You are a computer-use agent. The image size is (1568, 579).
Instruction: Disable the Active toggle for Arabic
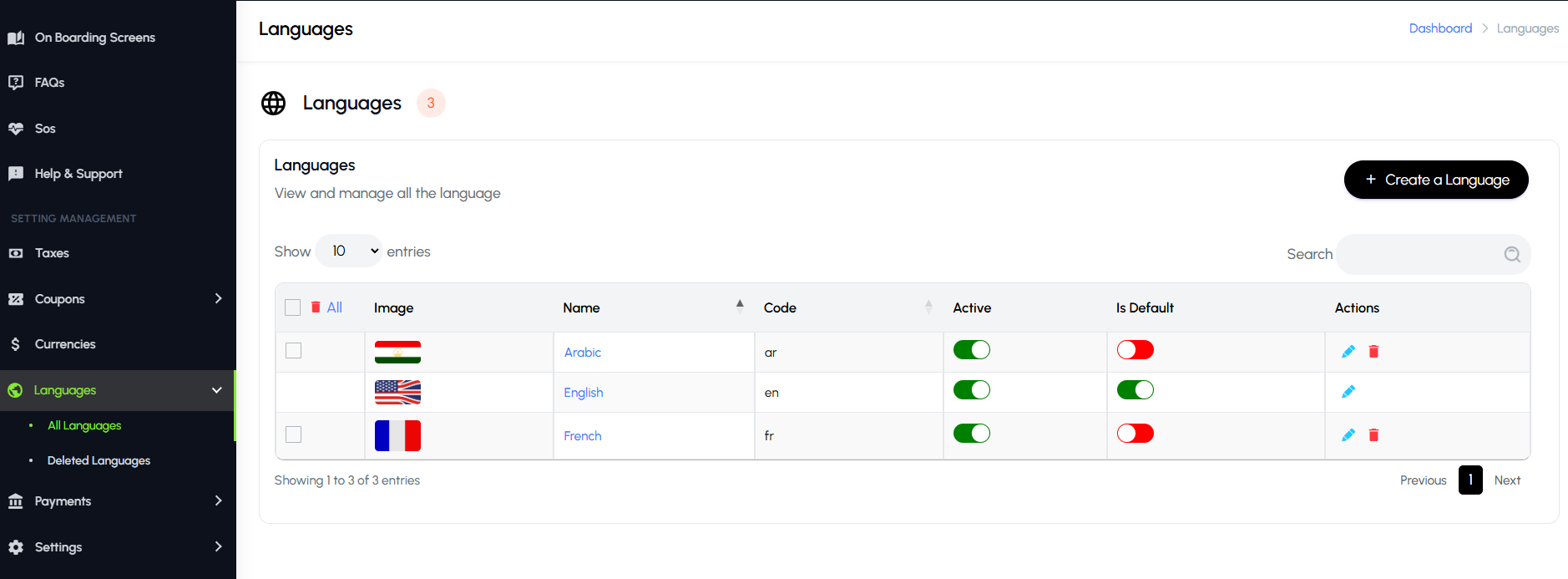(971, 350)
